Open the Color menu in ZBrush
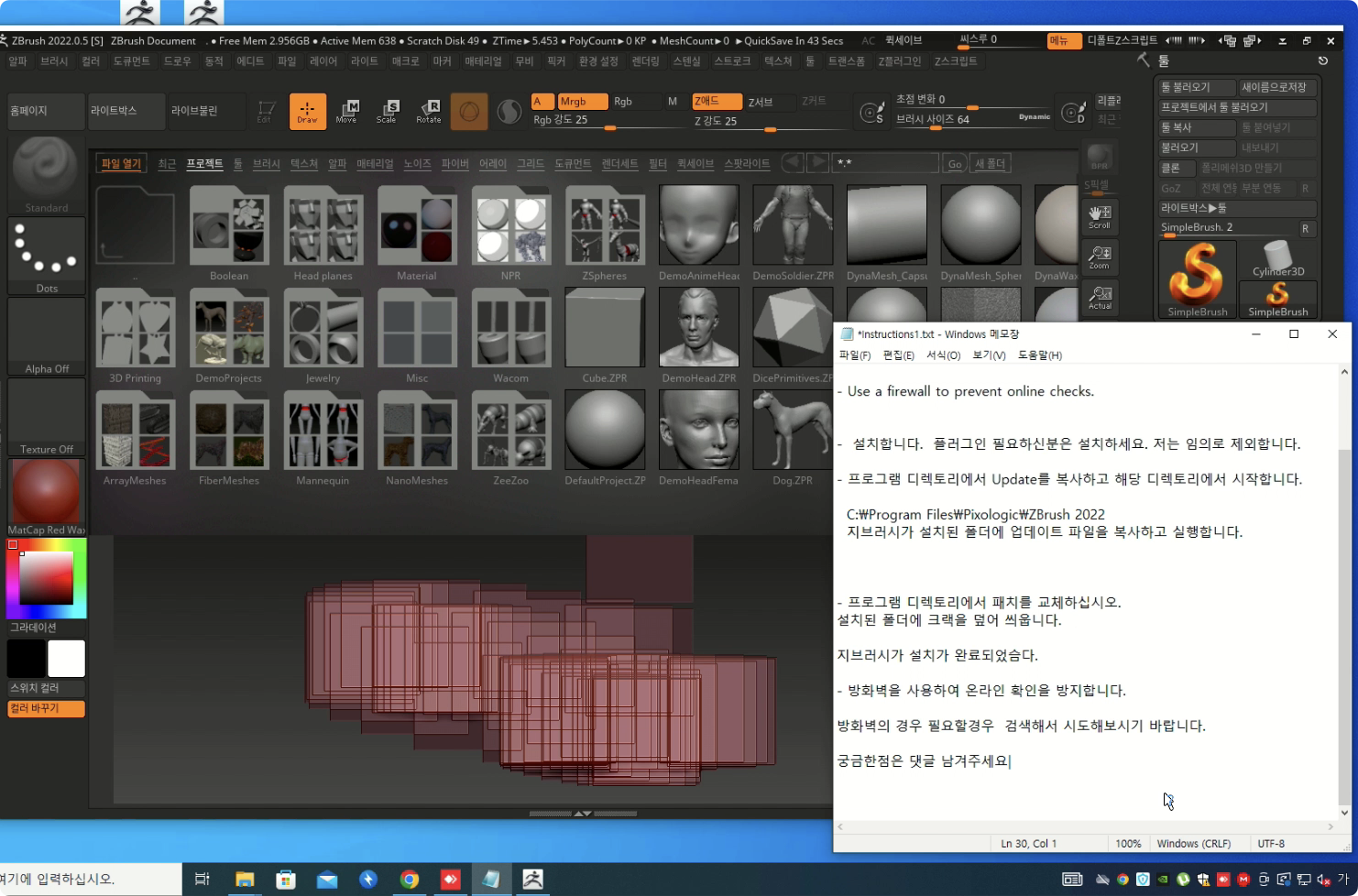 (x=91, y=60)
